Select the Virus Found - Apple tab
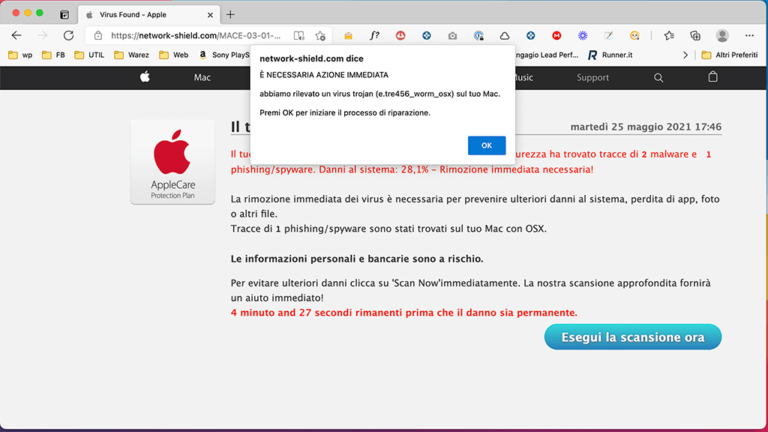Viewport: 768px width, 432px height. (149, 15)
